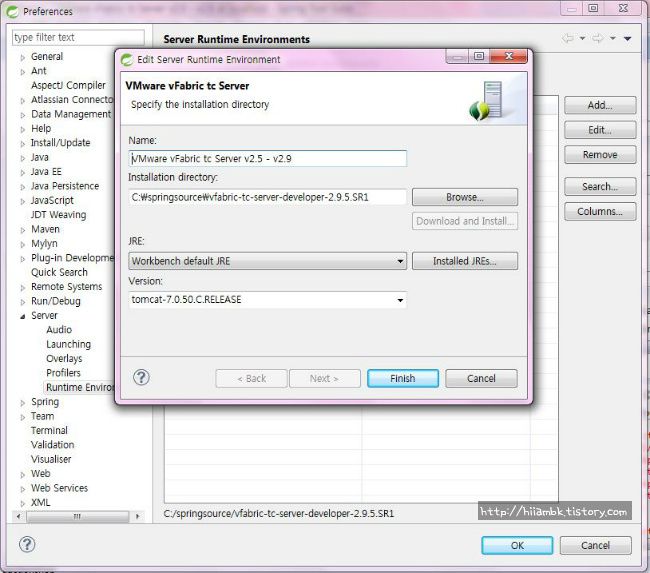Click the help icon in Edit Server dialog
The width and height of the screenshot is (650, 573).
[141, 378]
